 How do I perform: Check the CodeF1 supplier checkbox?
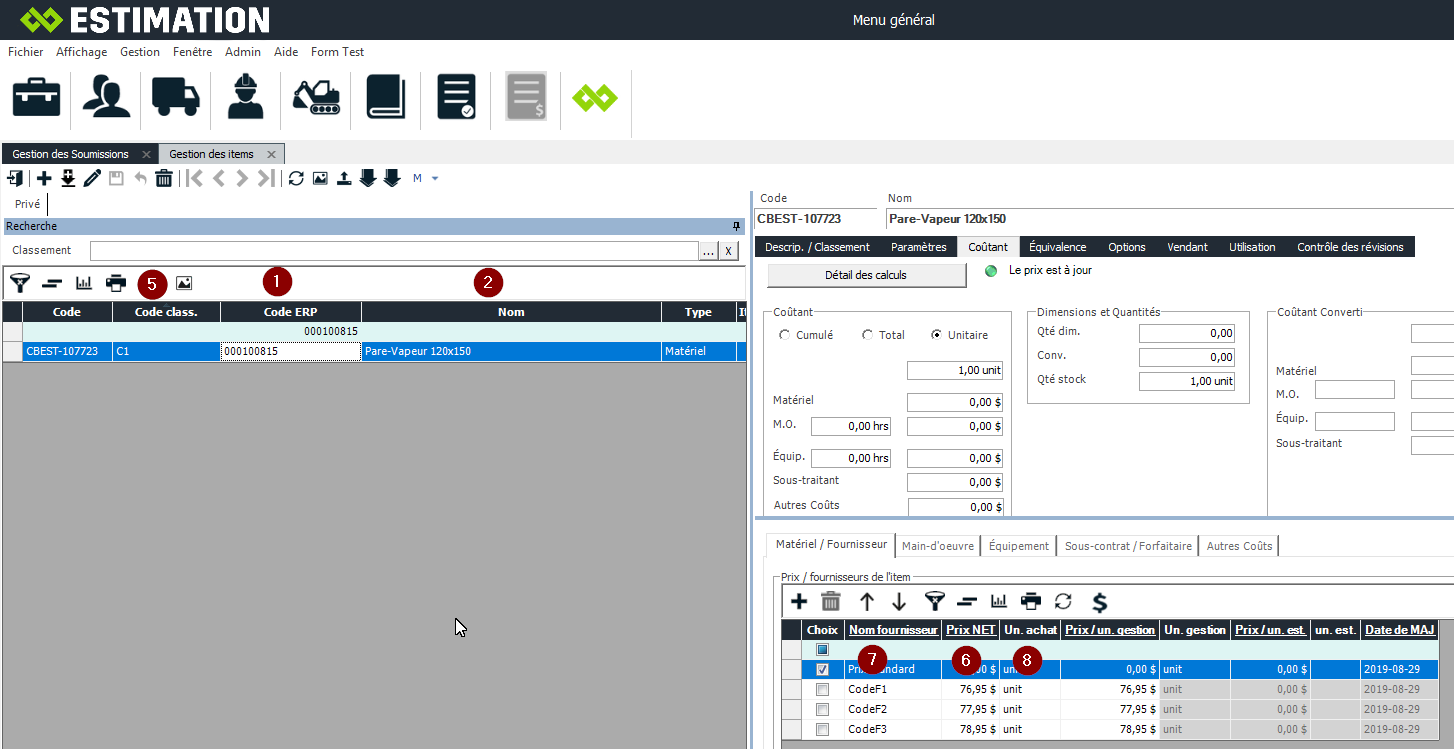pos(822,689)
